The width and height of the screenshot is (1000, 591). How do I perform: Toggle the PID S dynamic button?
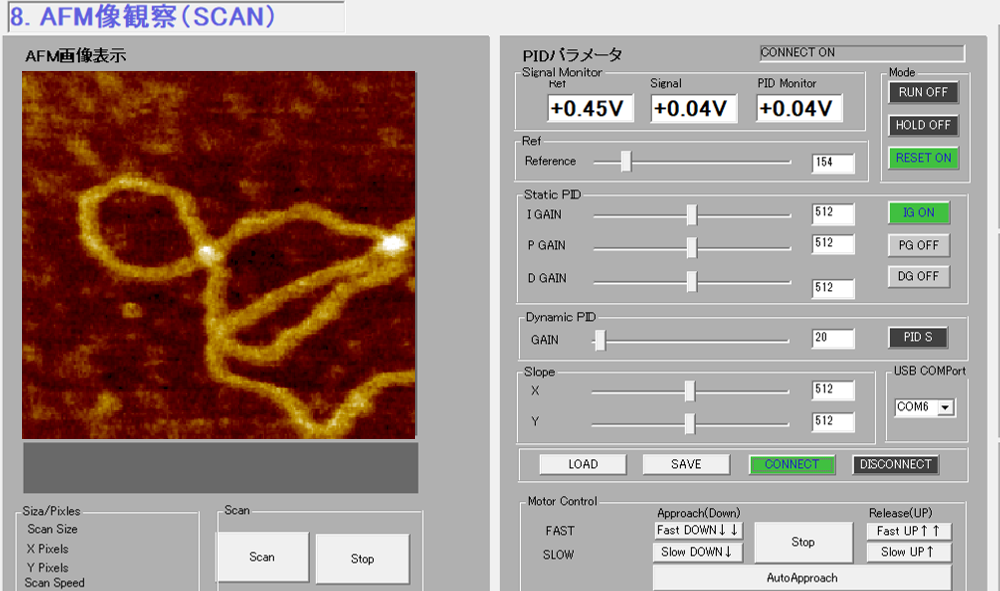[x=918, y=337]
